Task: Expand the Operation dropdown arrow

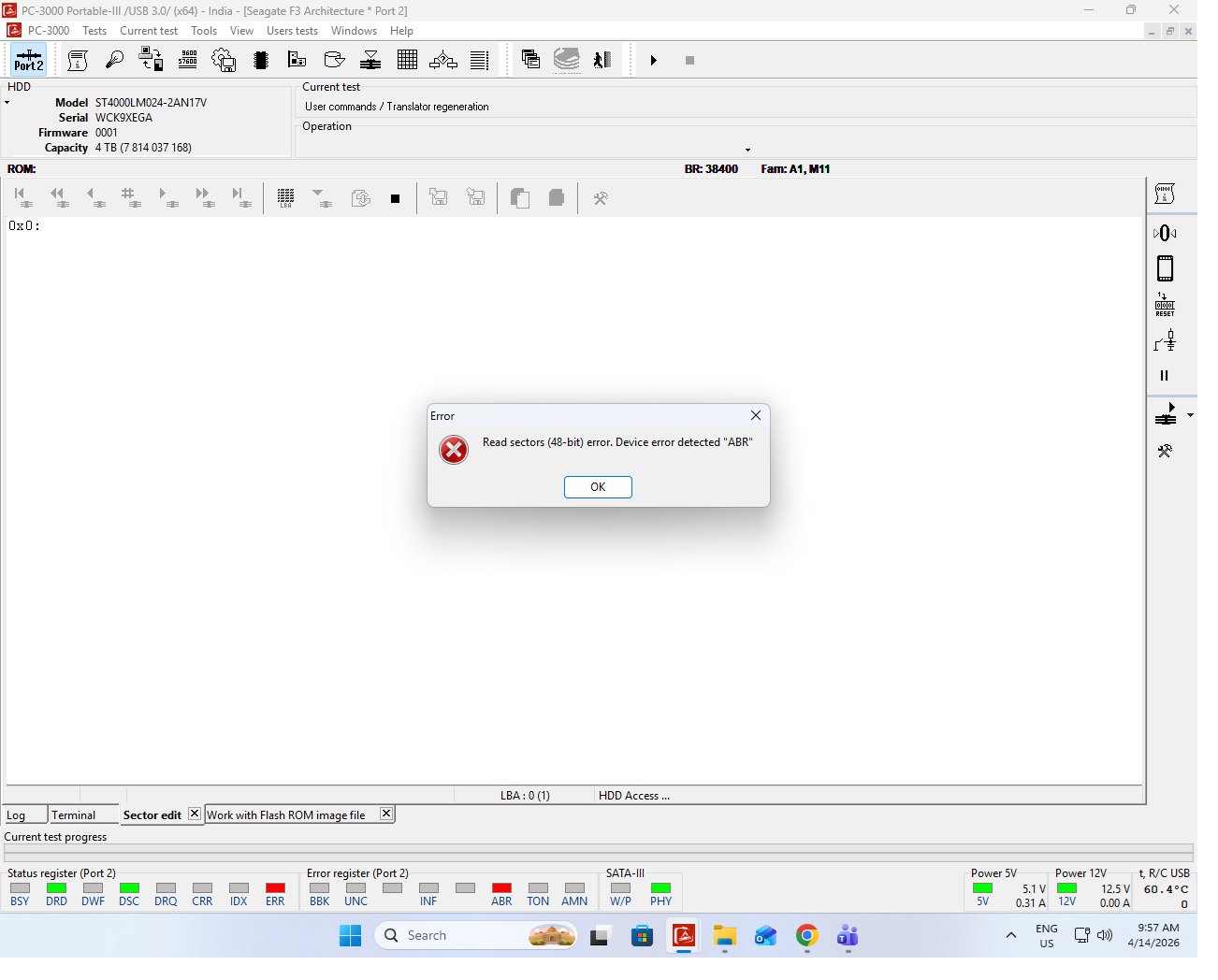Action: click(x=747, y=150)
